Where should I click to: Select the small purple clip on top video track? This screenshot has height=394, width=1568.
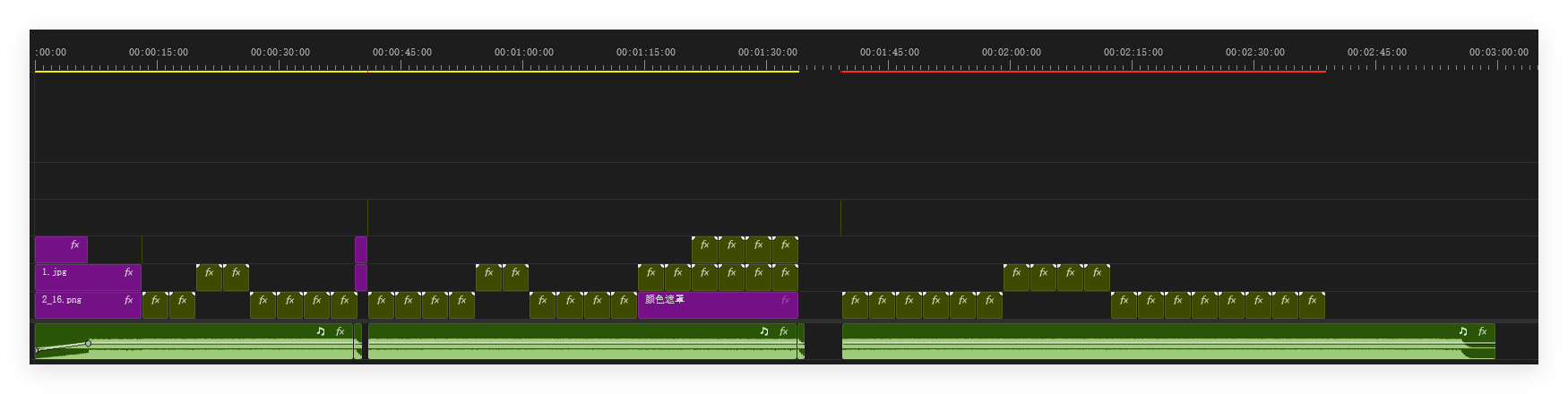tap(361, 250)
